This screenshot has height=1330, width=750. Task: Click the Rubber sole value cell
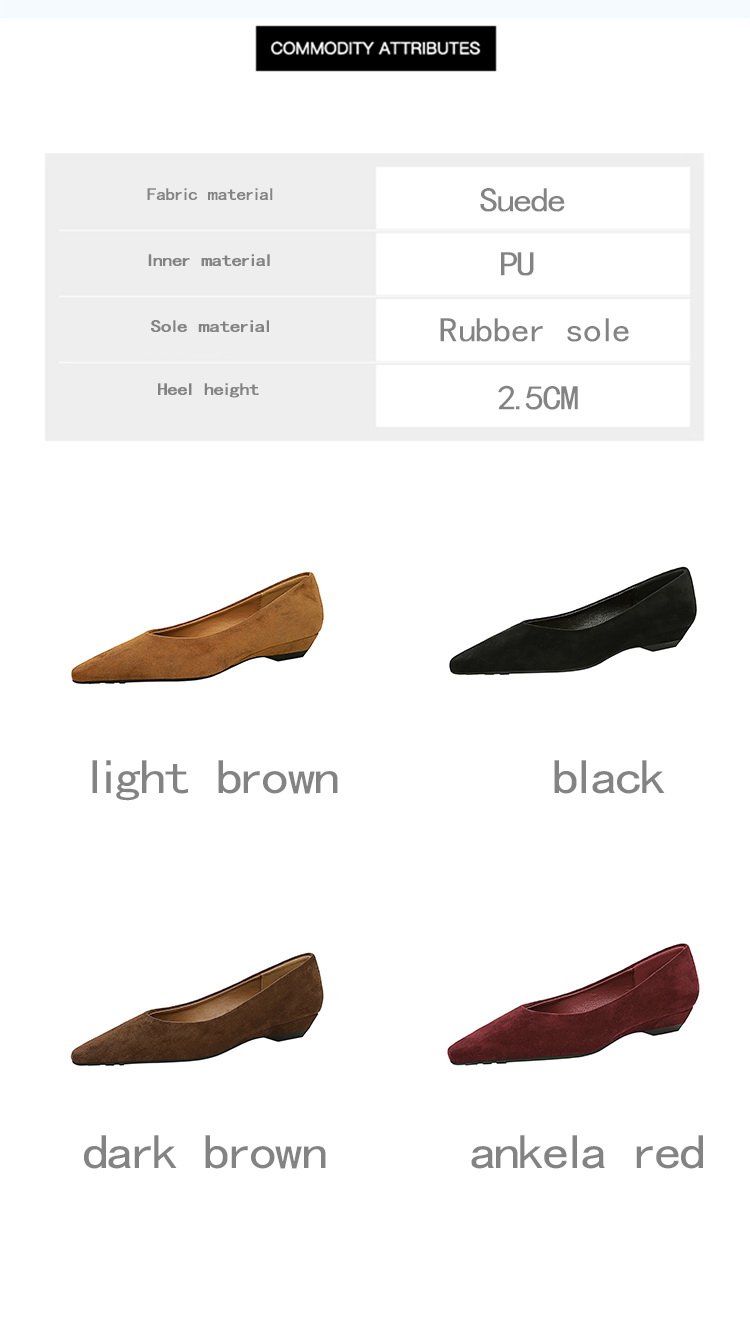(x=533, y=330)
